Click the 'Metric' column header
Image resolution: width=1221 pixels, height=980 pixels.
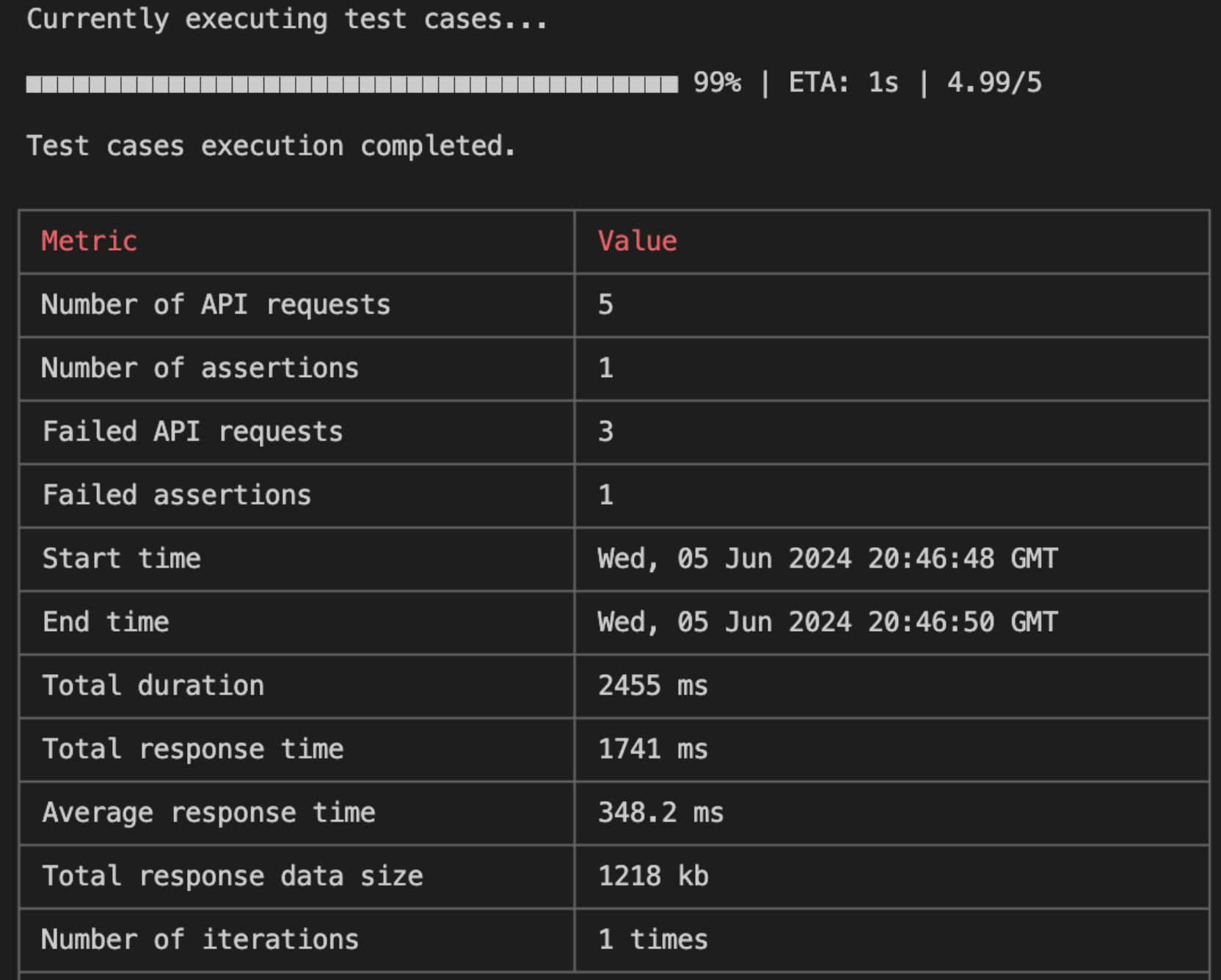(90, 241)
